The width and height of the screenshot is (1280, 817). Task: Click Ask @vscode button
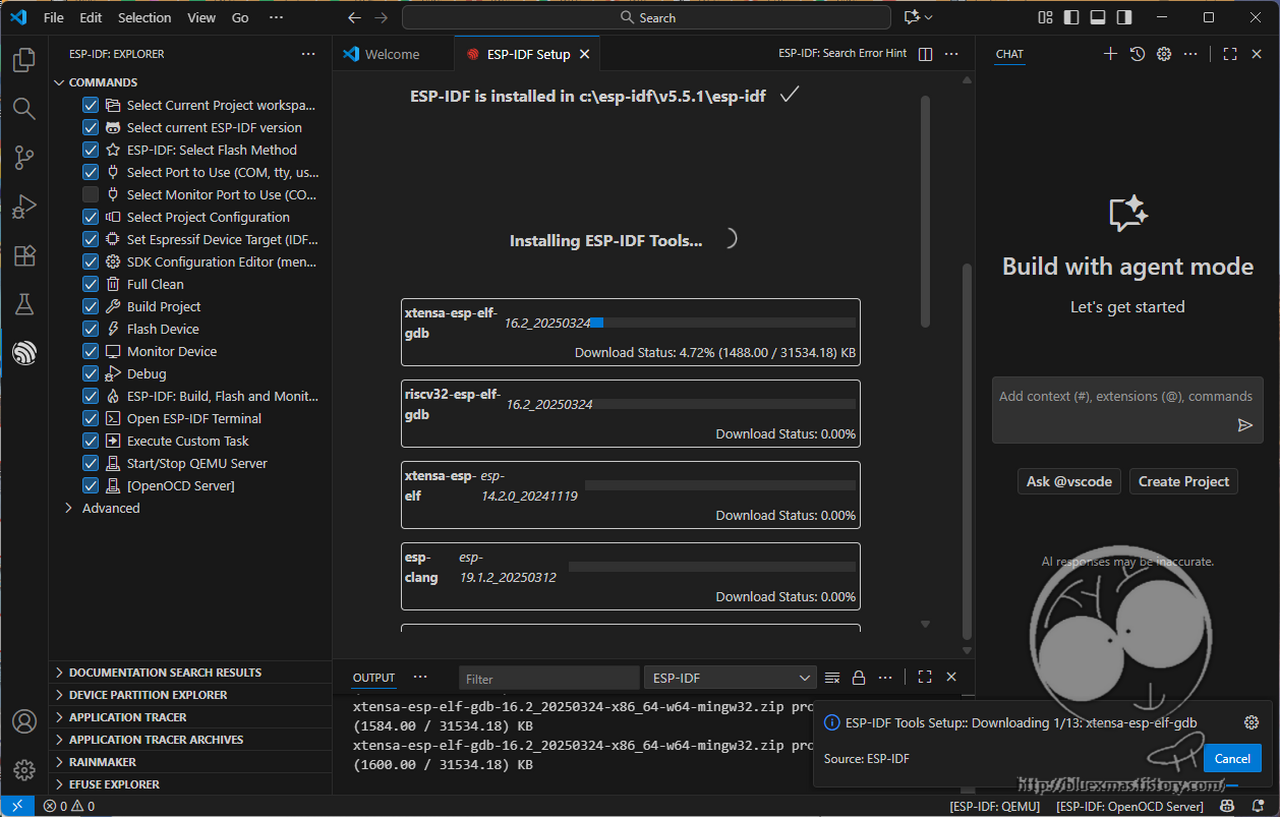(1069, 481)
